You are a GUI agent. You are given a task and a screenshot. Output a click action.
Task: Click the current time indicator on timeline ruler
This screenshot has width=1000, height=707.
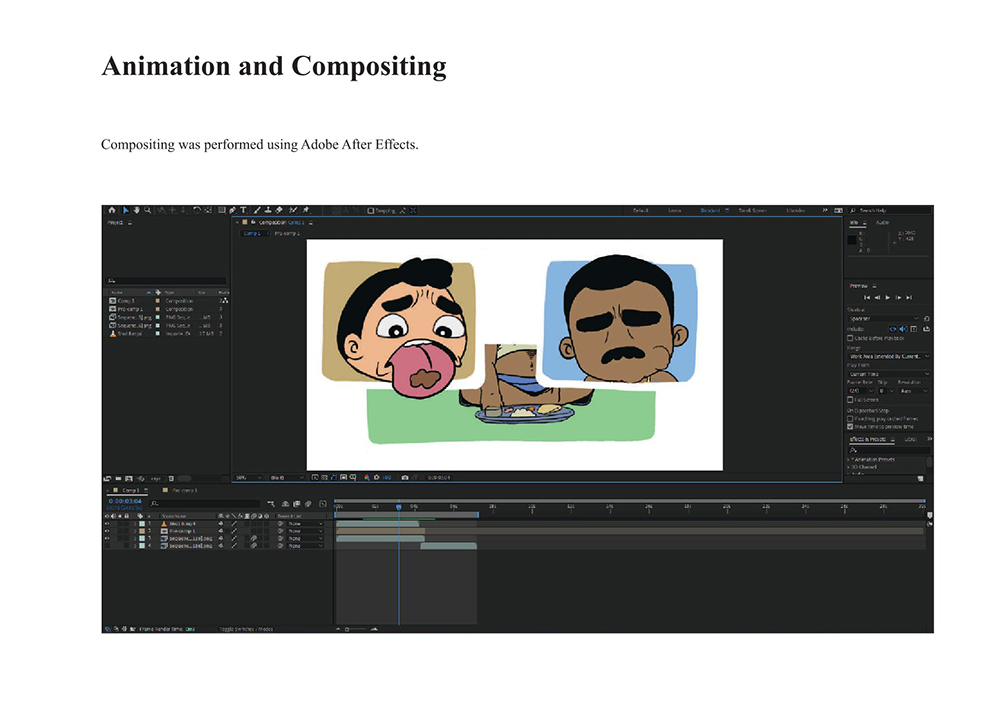click(x=399, y=507)
